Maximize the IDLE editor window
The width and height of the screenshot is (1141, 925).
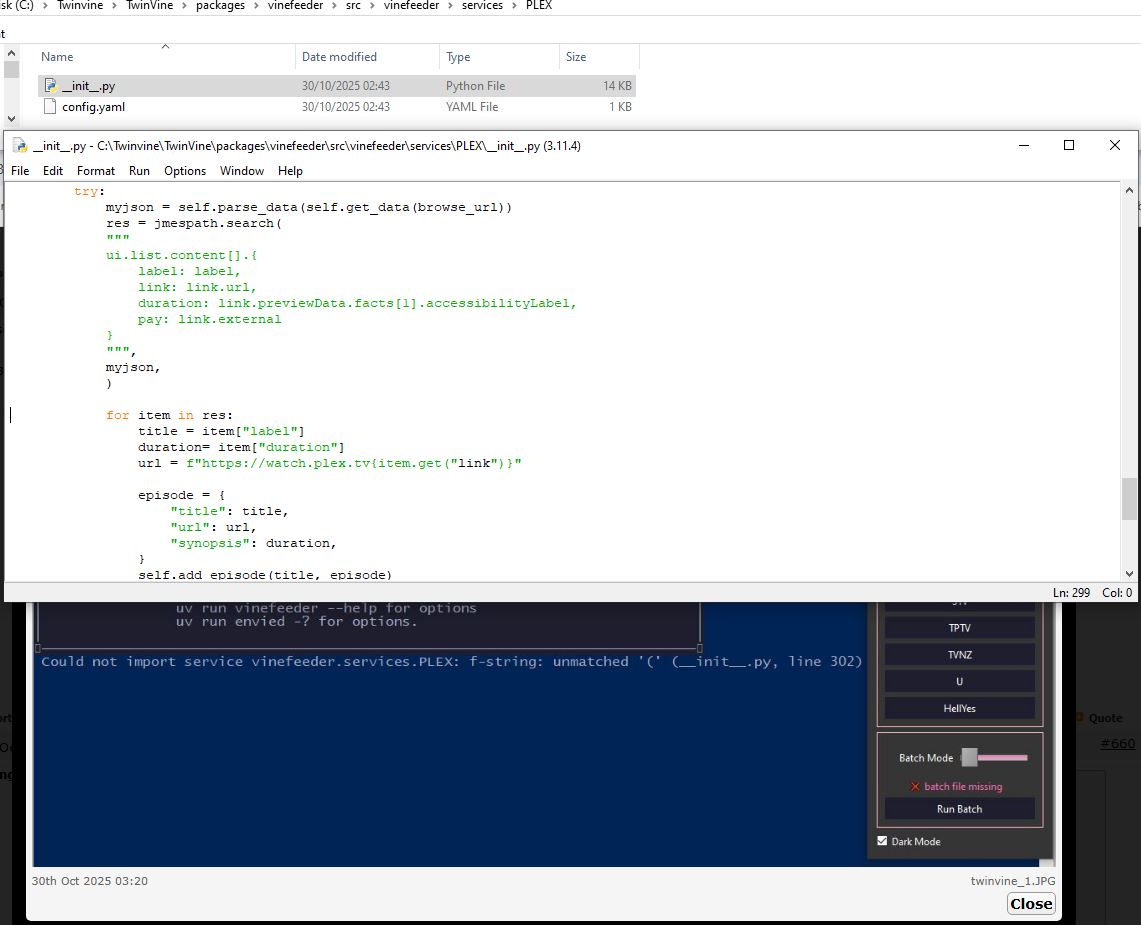1068,146
